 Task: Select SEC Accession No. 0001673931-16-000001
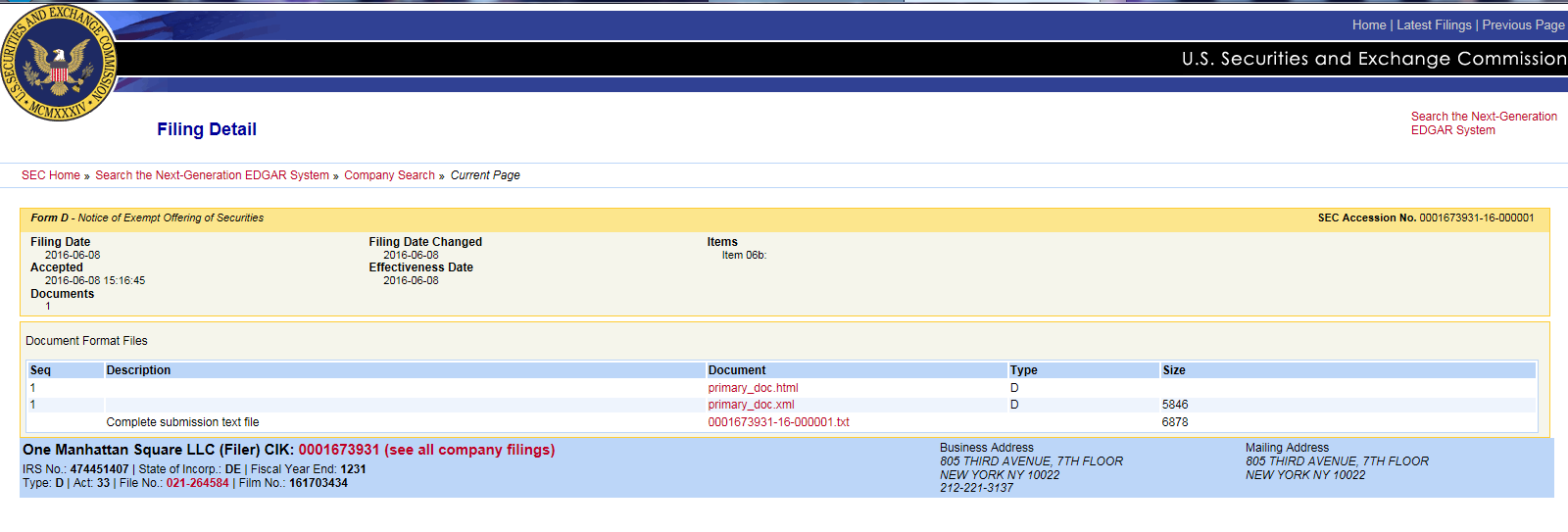(1426, 218)
